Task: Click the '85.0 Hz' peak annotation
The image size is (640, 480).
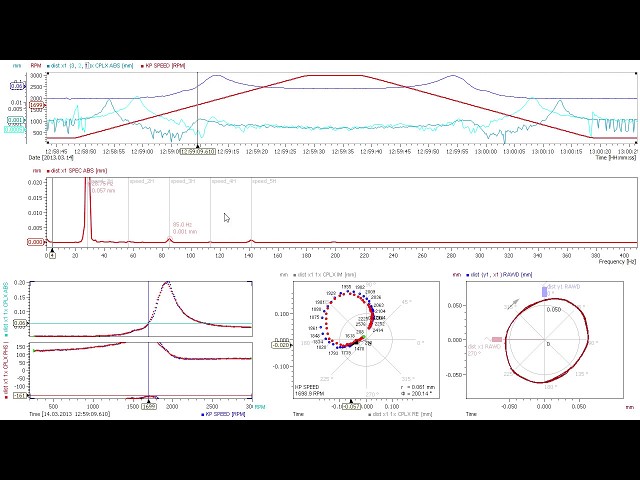Action: (x=182, y=225)
